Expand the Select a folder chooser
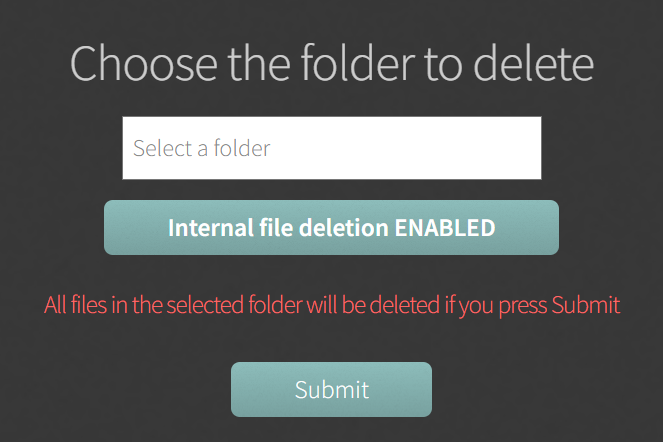The image size is (663, 442). tap(332, 148)
